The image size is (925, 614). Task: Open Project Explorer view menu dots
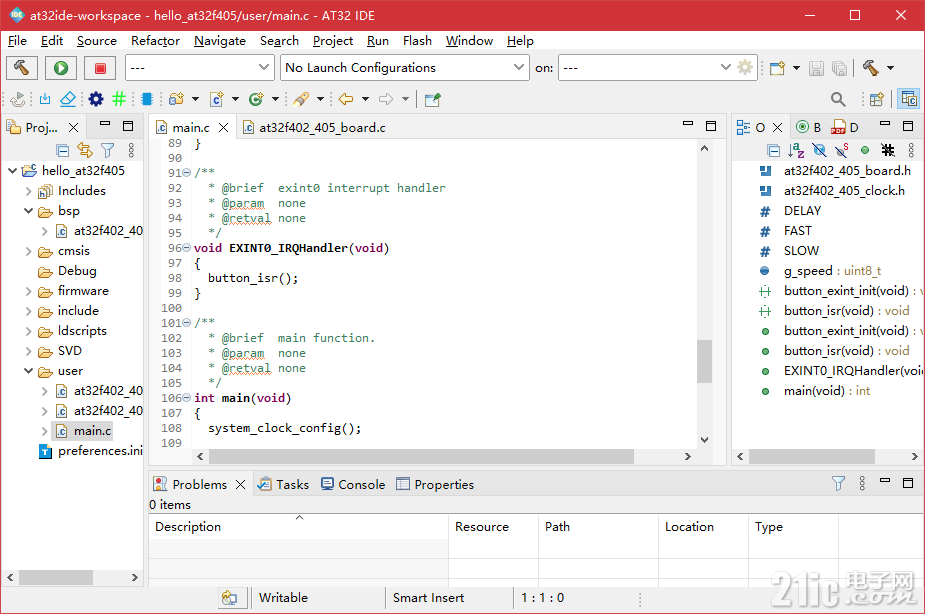131,150
